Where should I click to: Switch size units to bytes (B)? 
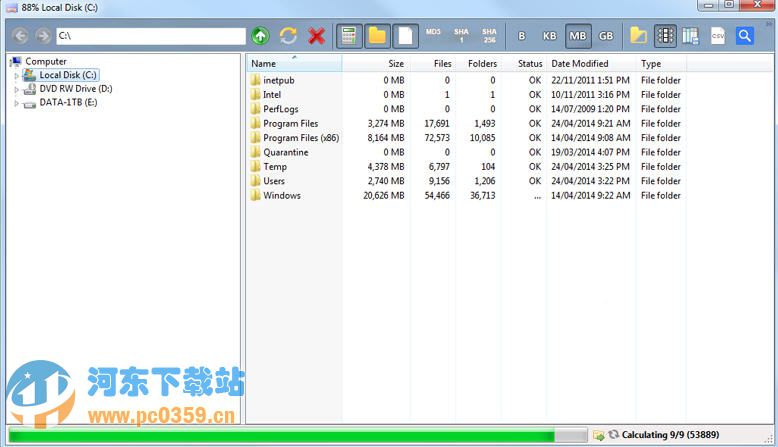point(521,36)
